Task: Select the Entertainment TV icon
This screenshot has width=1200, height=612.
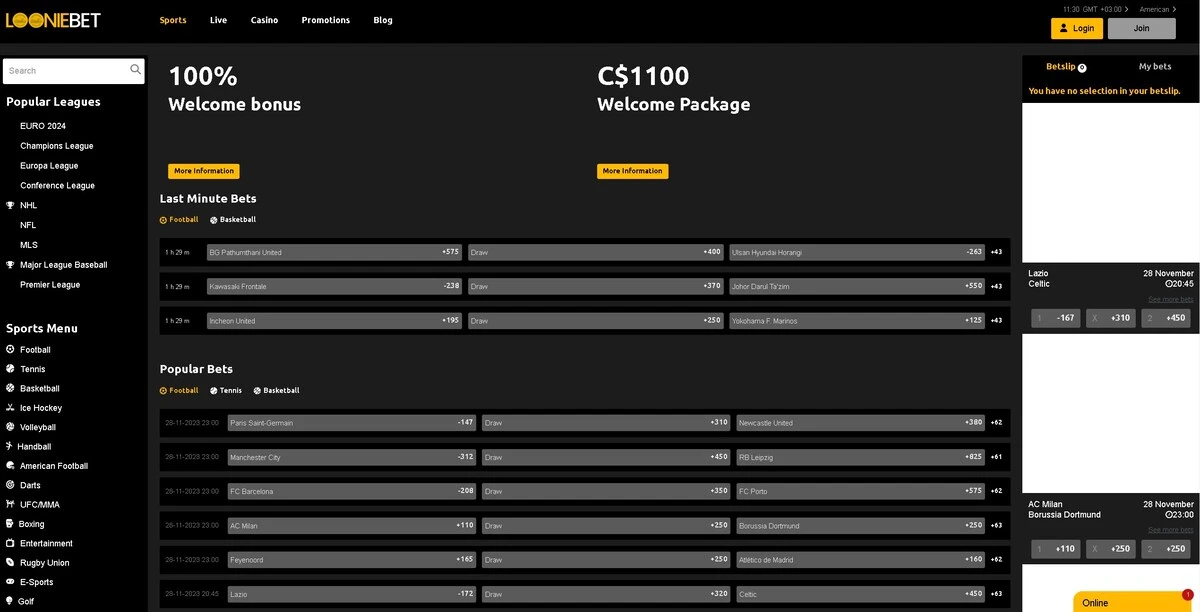Action: 10,543
